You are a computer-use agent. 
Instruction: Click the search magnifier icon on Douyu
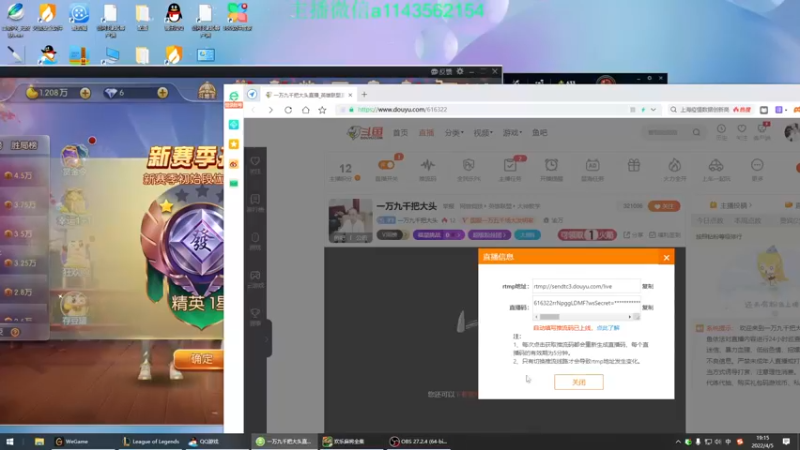(696, 133)
